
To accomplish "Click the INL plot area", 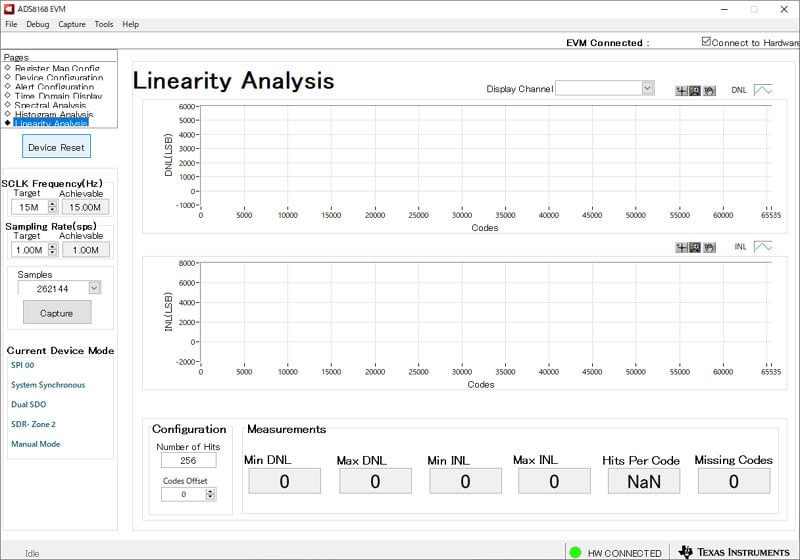I will click(486, 312).
